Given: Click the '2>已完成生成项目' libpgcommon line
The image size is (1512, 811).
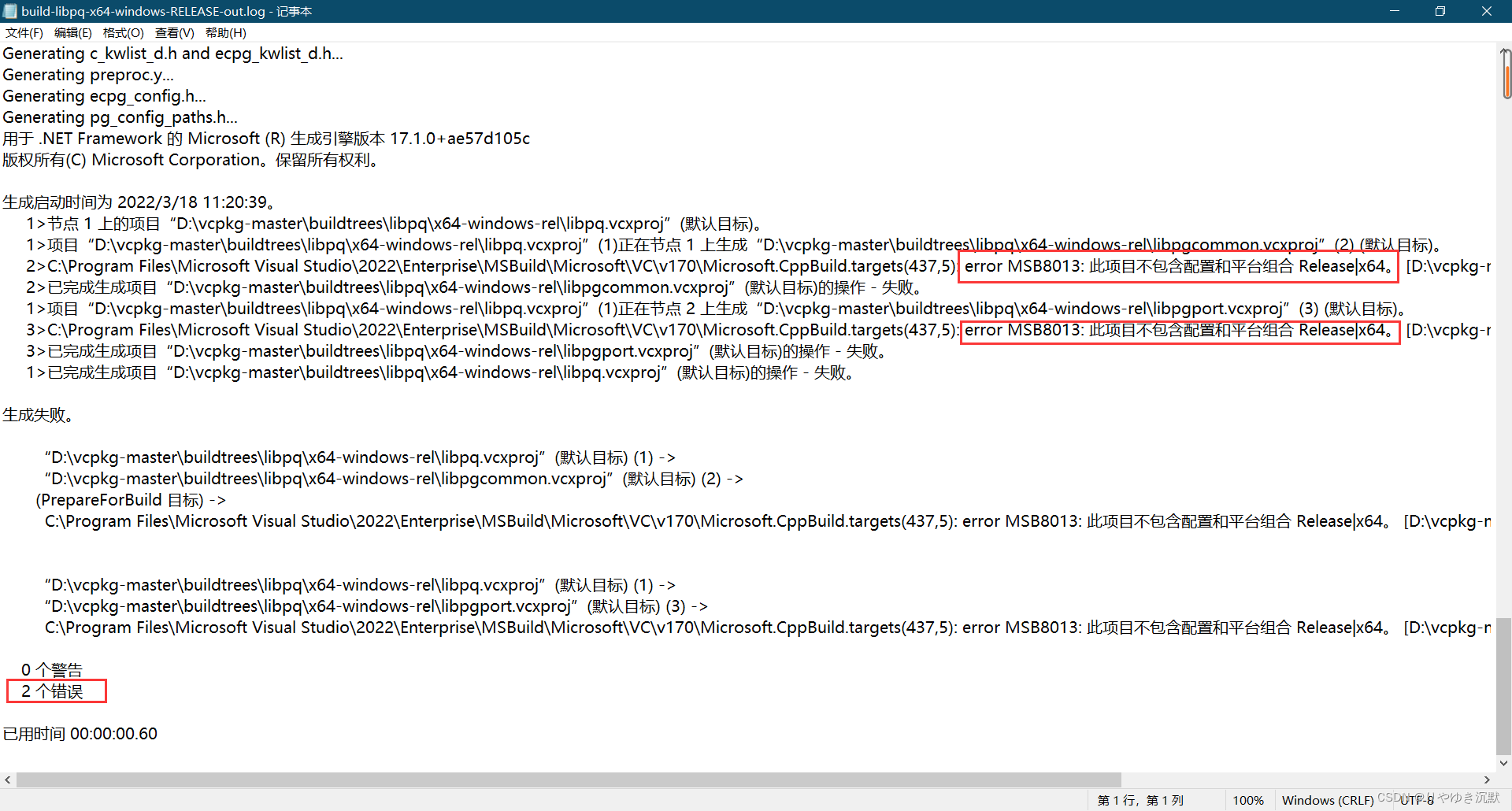Looking at the screenshot, I should (x=476, y=287).
